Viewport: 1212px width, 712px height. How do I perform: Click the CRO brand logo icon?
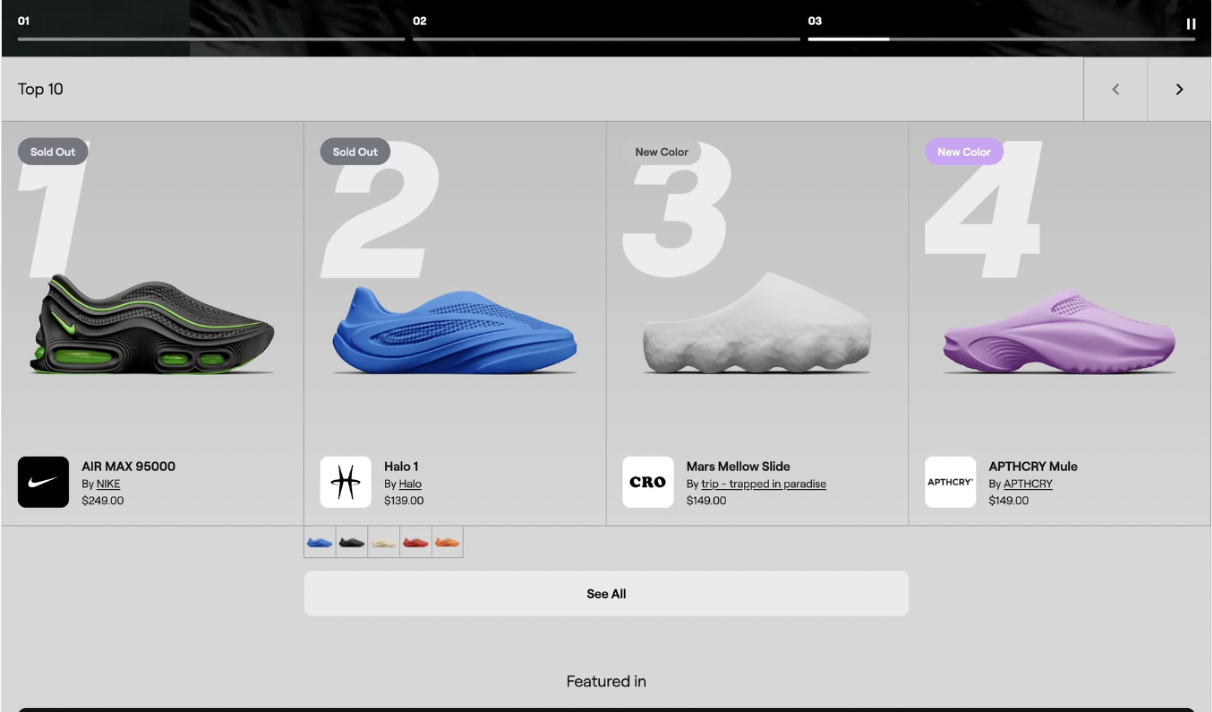click(x=648, y=482)
